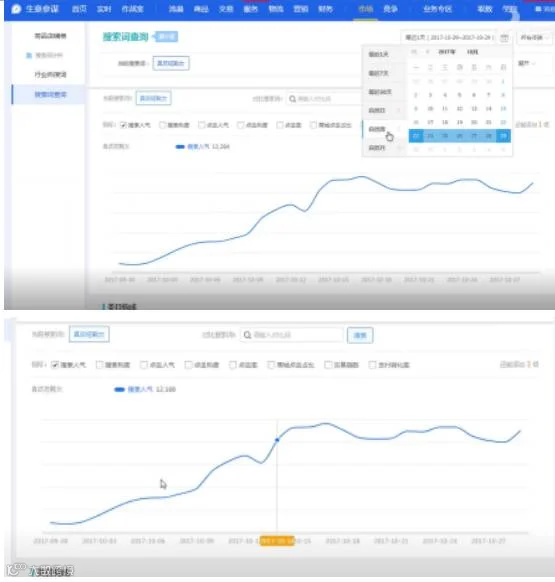Screen dimensions: 555x582
Task: Click the blue tag beside 搜索词查询 title
Action: tap(166, 36)
